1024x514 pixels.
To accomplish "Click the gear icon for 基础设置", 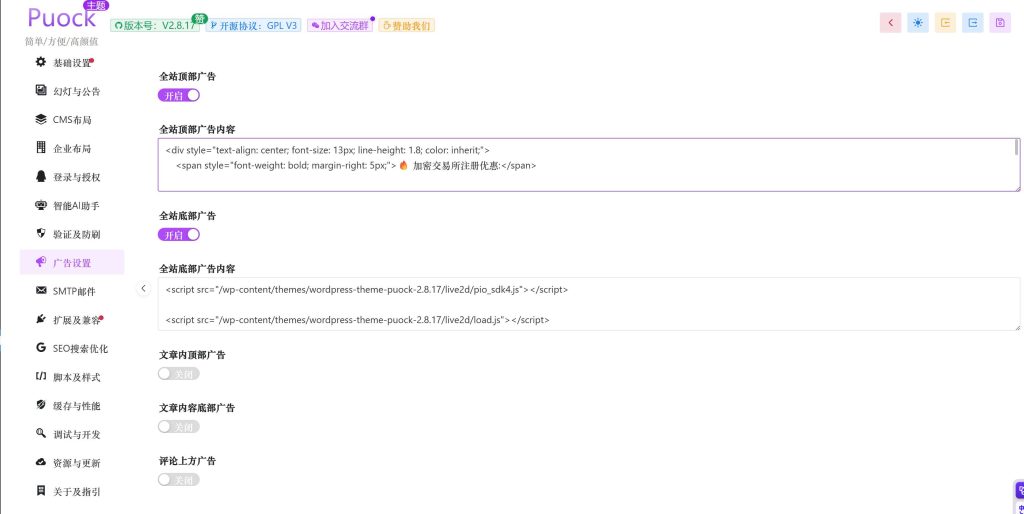I will pyautogui.click(x=40, y=62).
